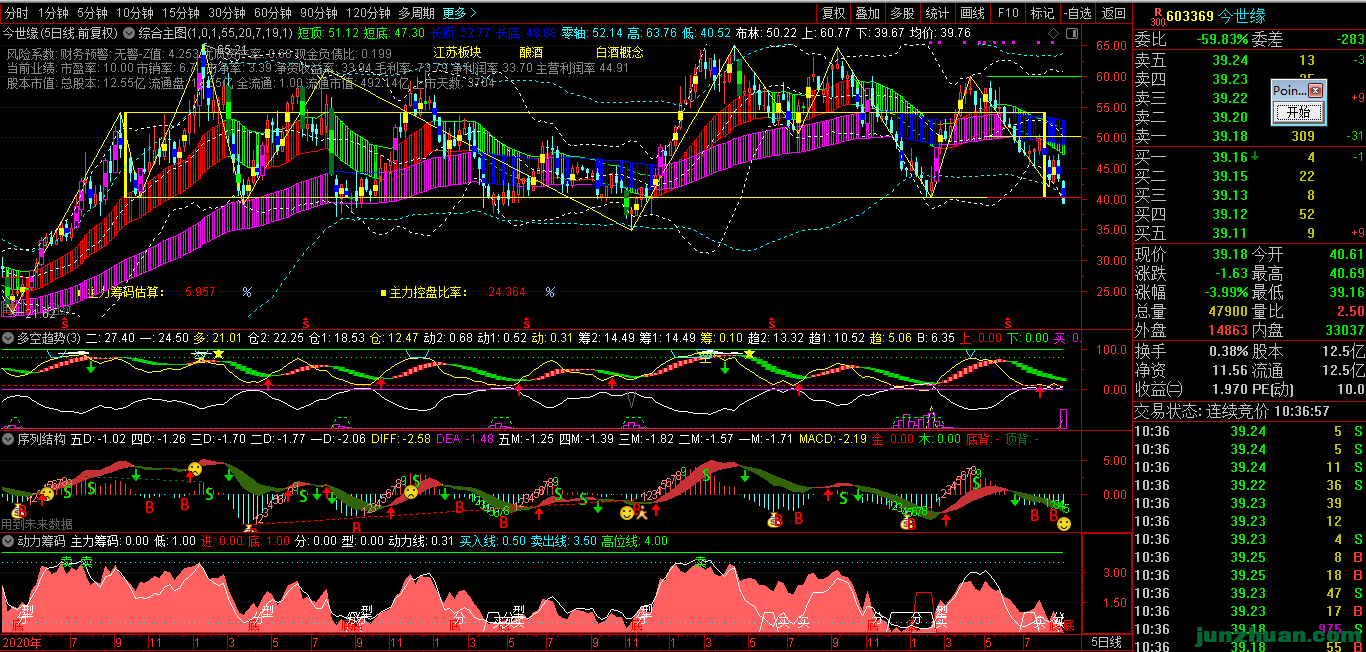
Task: Switch to the 60分钟 period tab
Action: 272,13
